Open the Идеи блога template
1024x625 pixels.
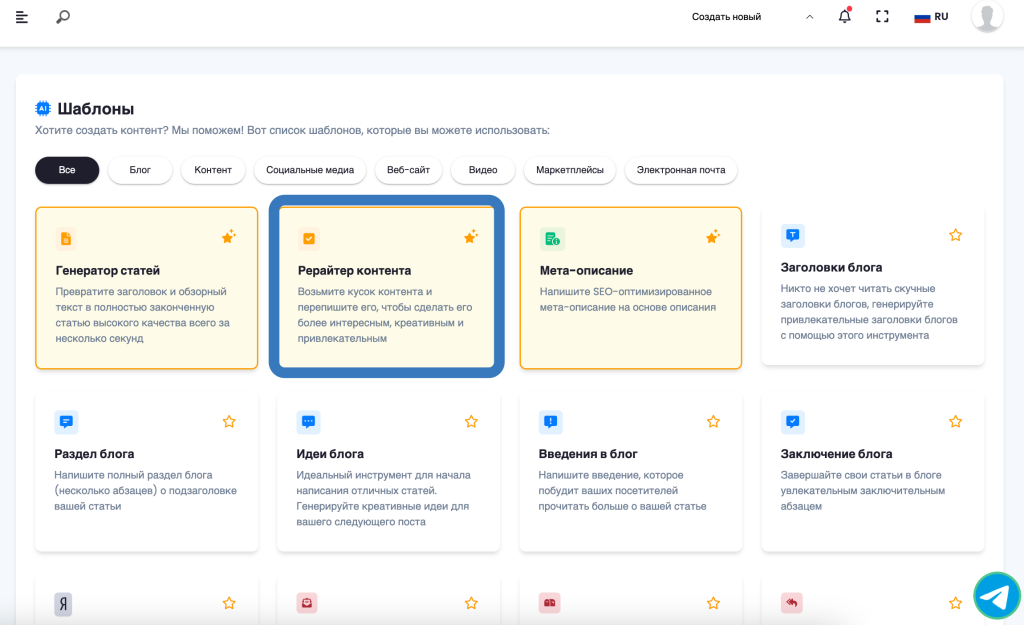pos(389,472)
